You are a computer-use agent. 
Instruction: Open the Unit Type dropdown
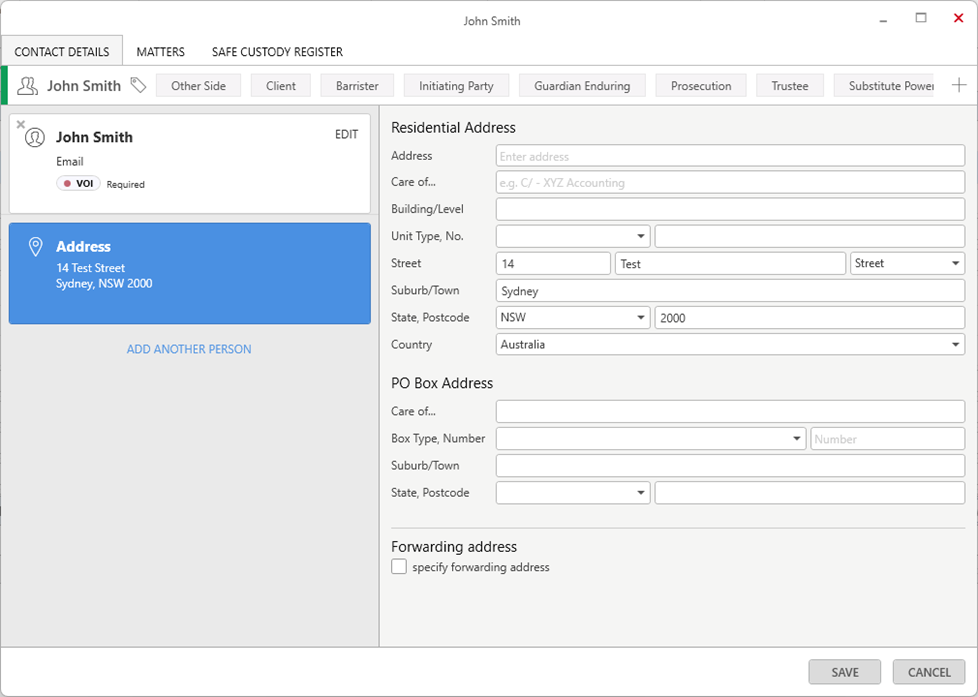tap(573, 236)
